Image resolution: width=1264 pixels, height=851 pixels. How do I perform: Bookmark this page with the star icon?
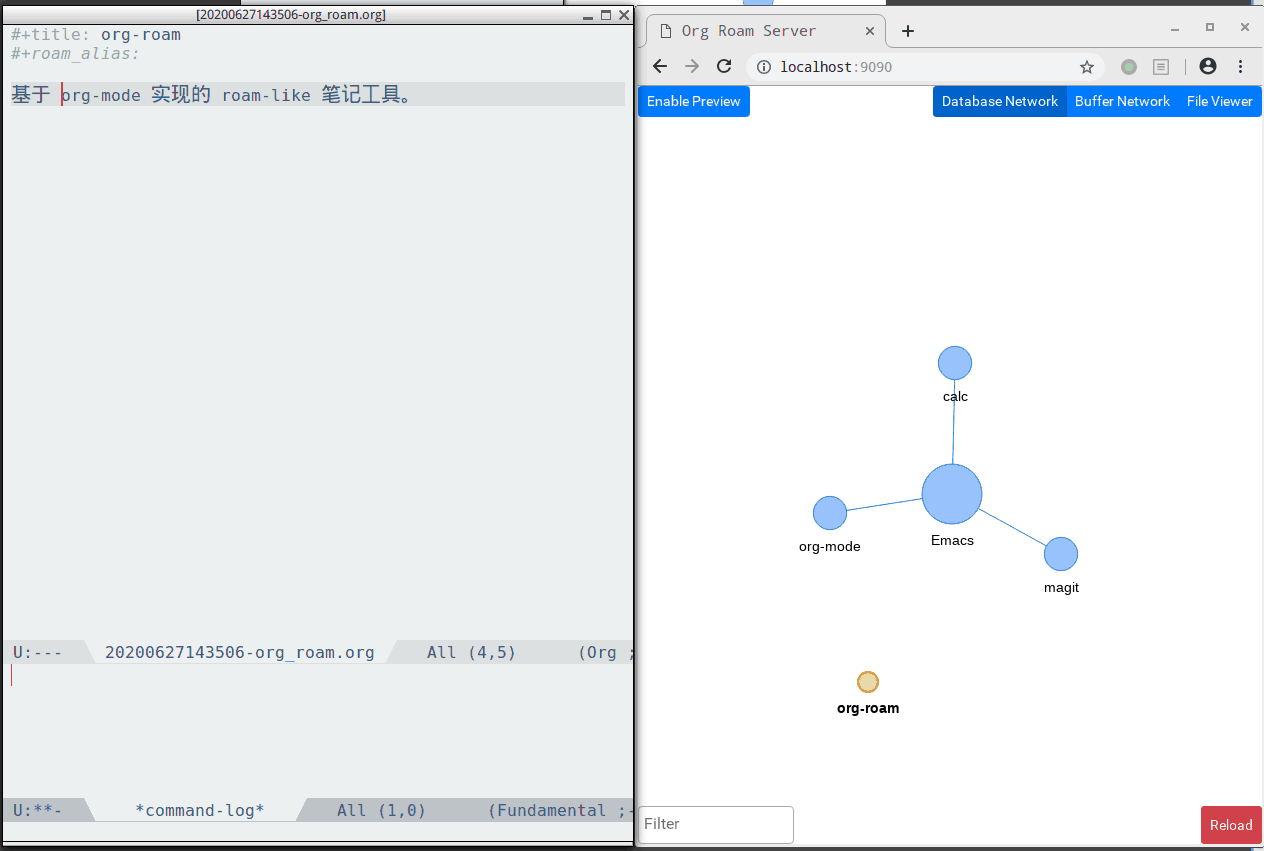coord(1086,67)
